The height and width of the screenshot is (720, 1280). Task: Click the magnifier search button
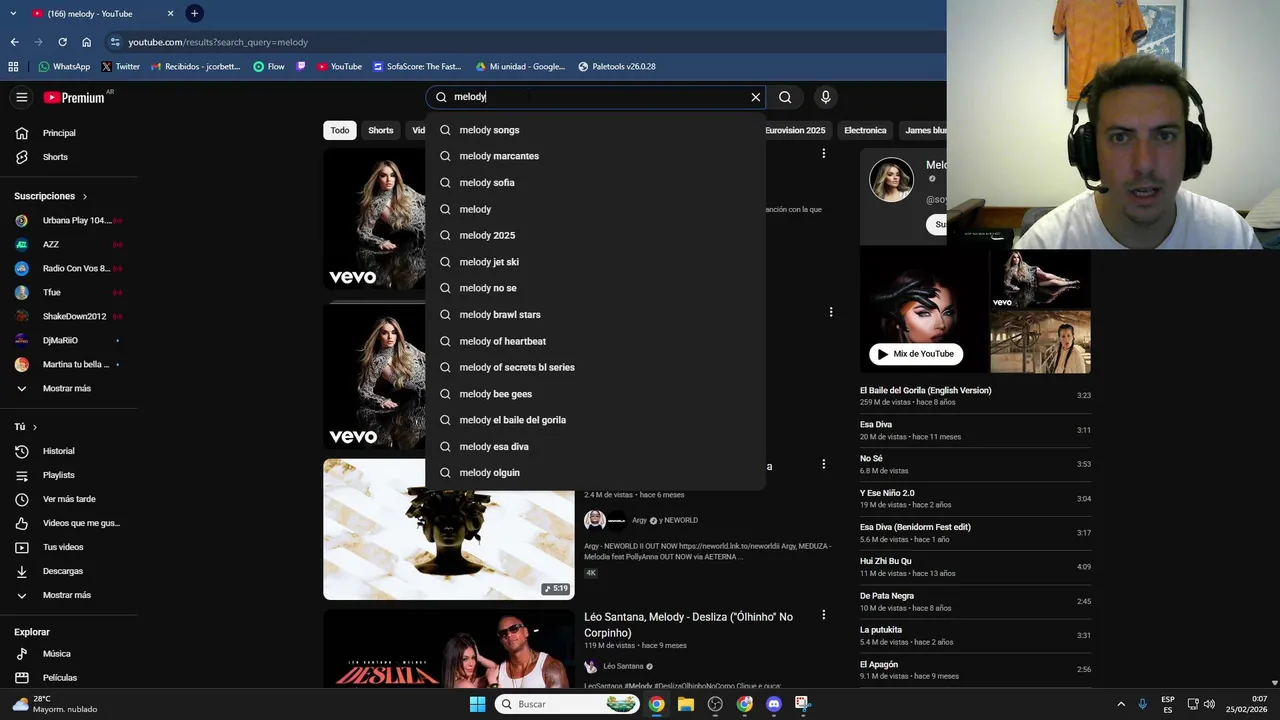tap(785, 97)
